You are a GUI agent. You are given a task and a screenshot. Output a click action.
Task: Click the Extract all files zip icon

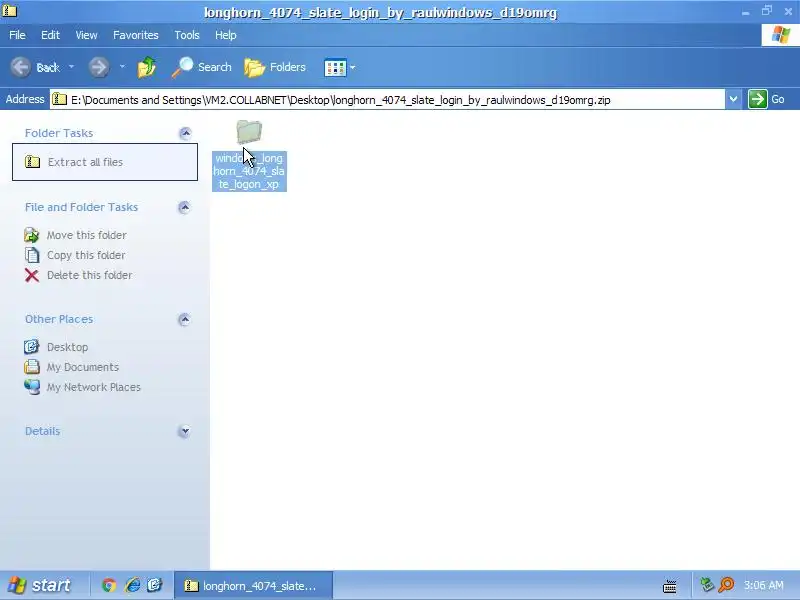tap(32, 162)
